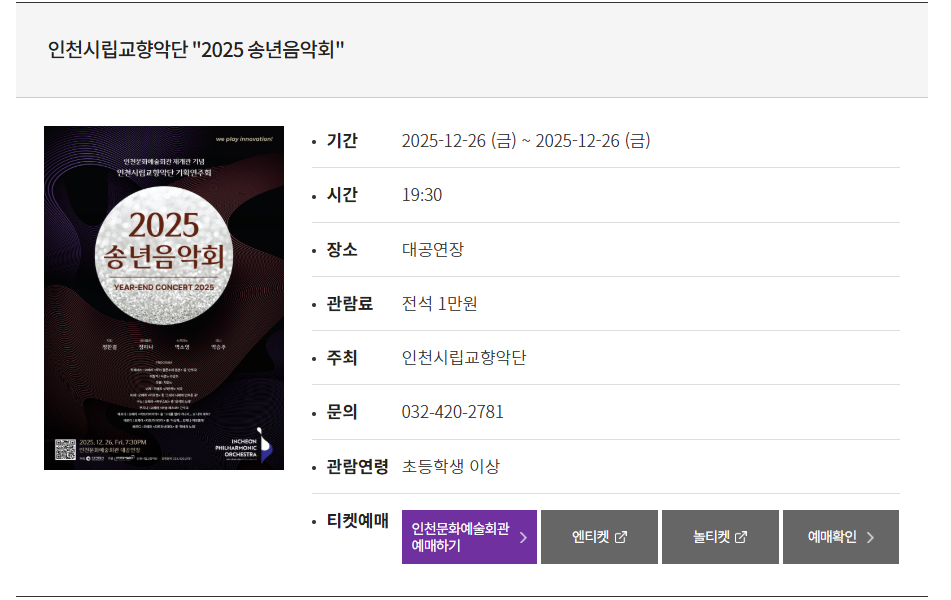Click the 문의 label

(342, 412)
